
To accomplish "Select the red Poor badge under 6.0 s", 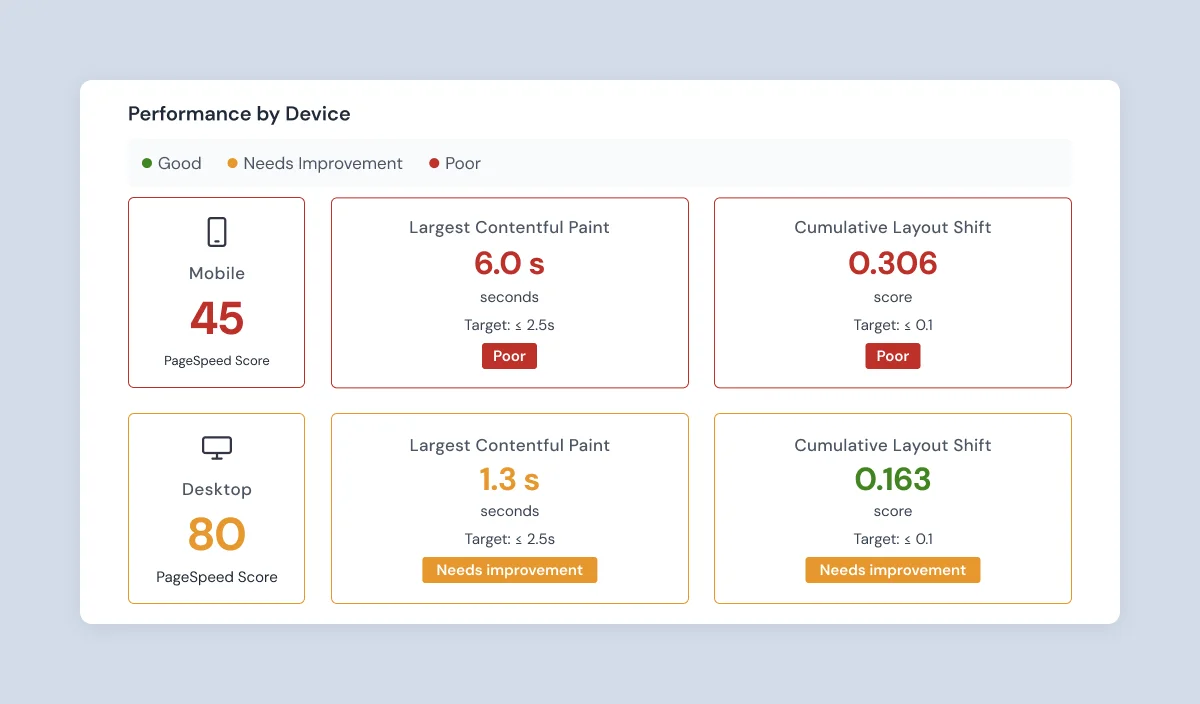I will pos(509,355).
